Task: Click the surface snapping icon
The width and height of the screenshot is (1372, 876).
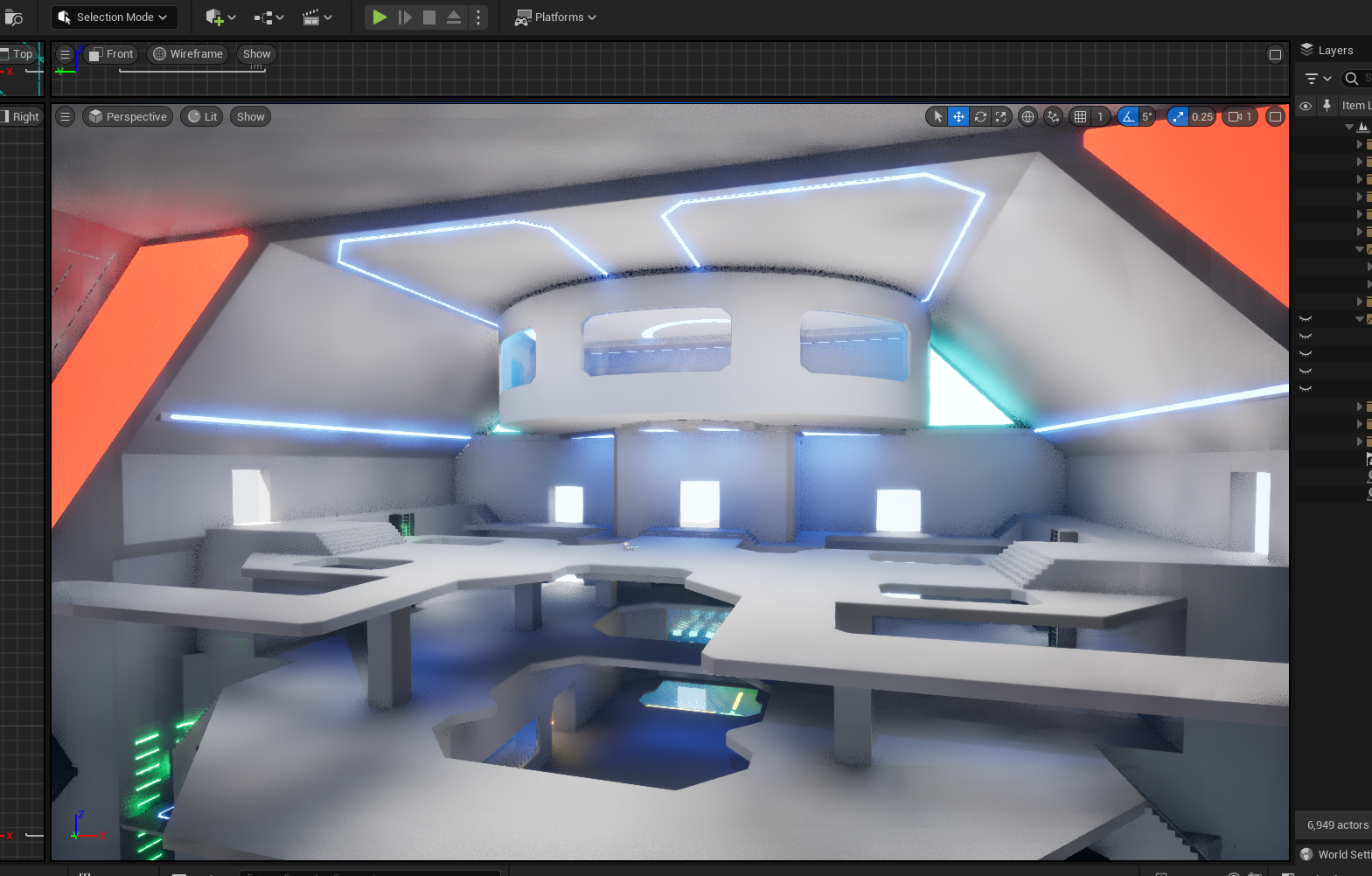Action: [x=1054, y=117]
